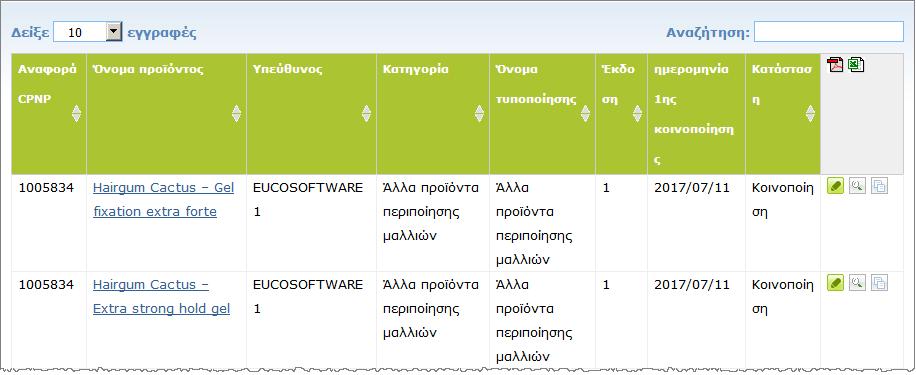The height and width of the screenshot is (375, 916).
Task: View details of Gel fixation extra forte
Action: coord(857,186)
